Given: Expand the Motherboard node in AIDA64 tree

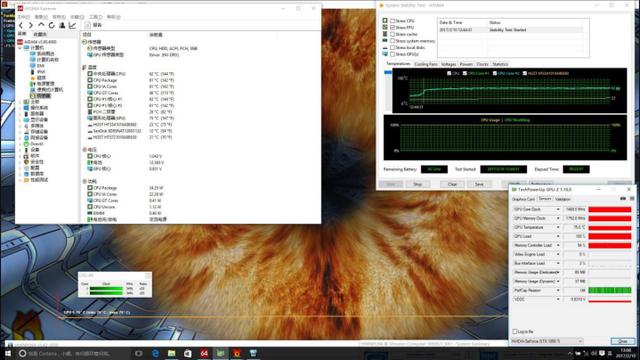Looking at the screenshot, I should (20, 102).
